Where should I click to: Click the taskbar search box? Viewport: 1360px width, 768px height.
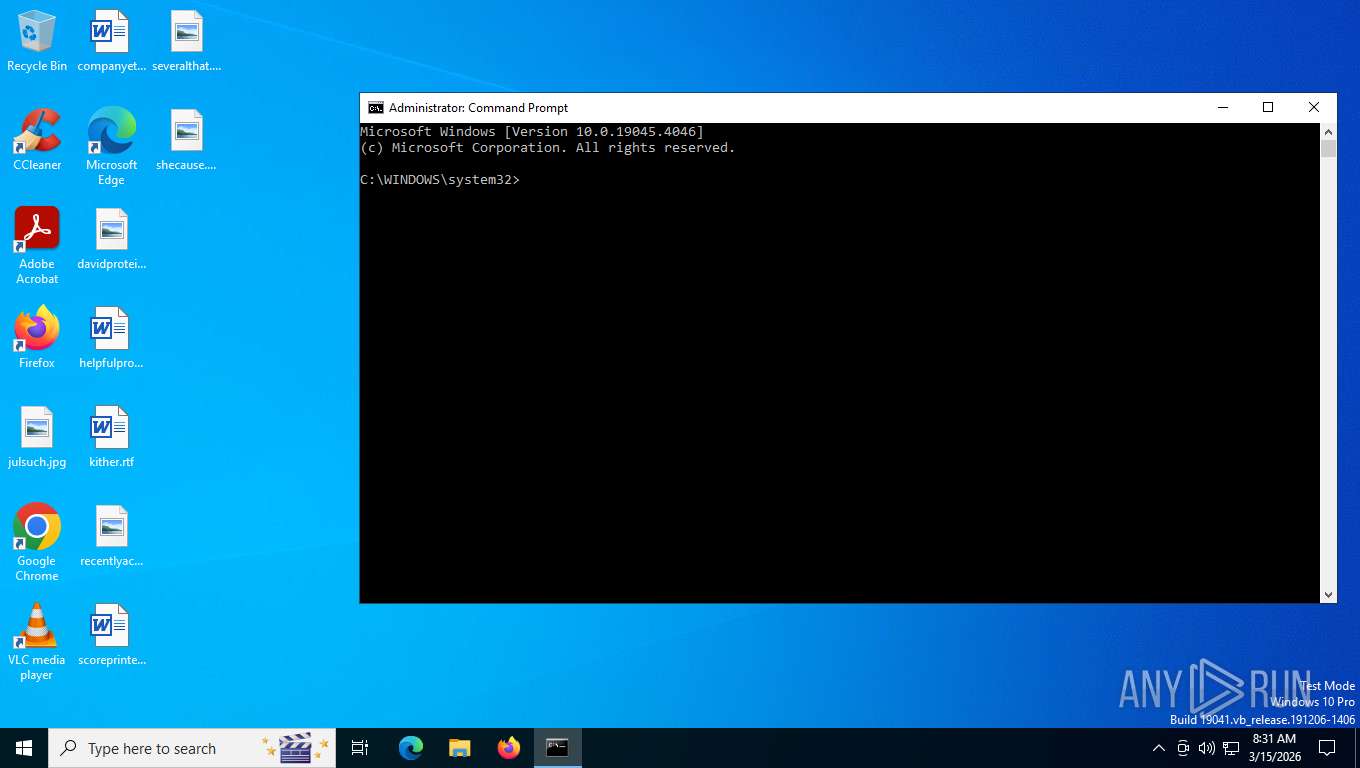click(193, 748)
